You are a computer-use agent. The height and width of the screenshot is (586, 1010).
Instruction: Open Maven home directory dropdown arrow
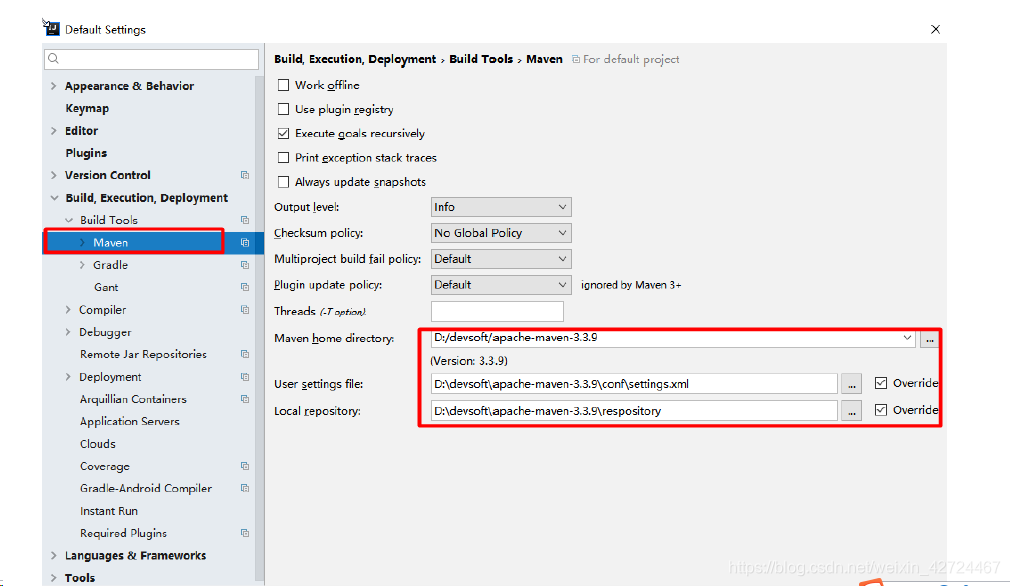(907, 337)
